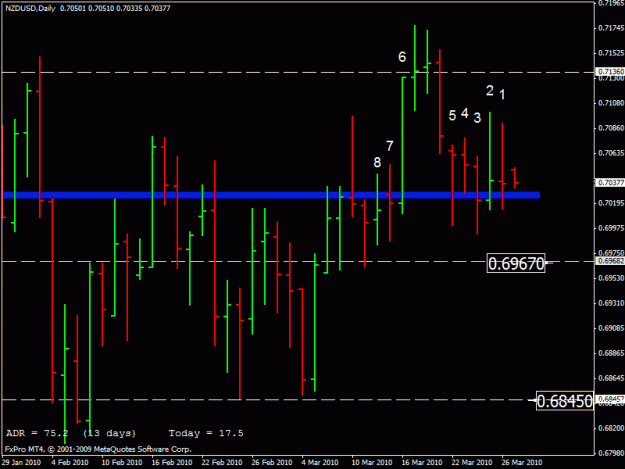Click the 22 Feb 2010 date label
Image resolution: width=625 pixels, height=469 pixels.
(x=222, y=462)
